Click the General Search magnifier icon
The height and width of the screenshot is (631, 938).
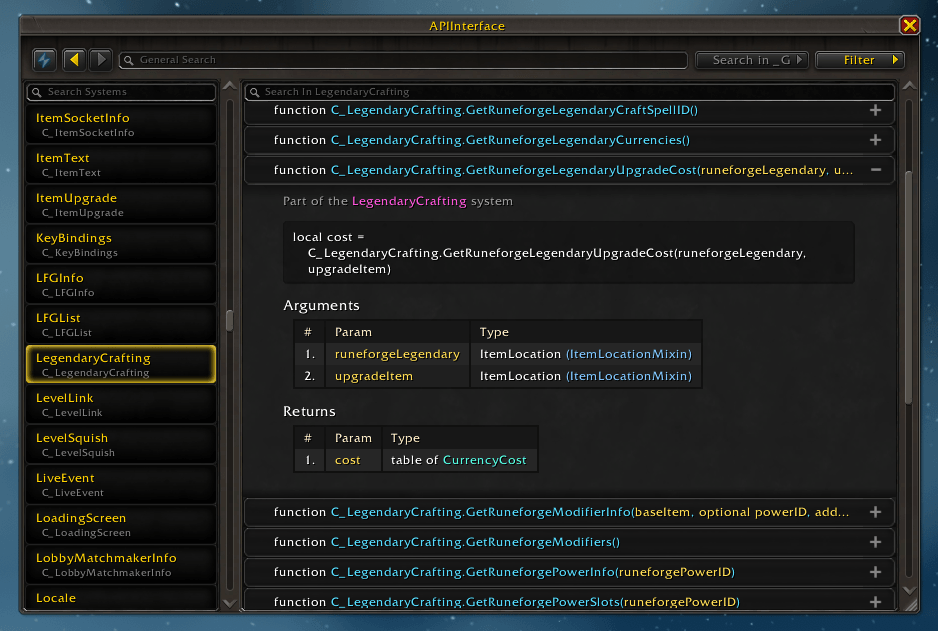pos(128,60)
